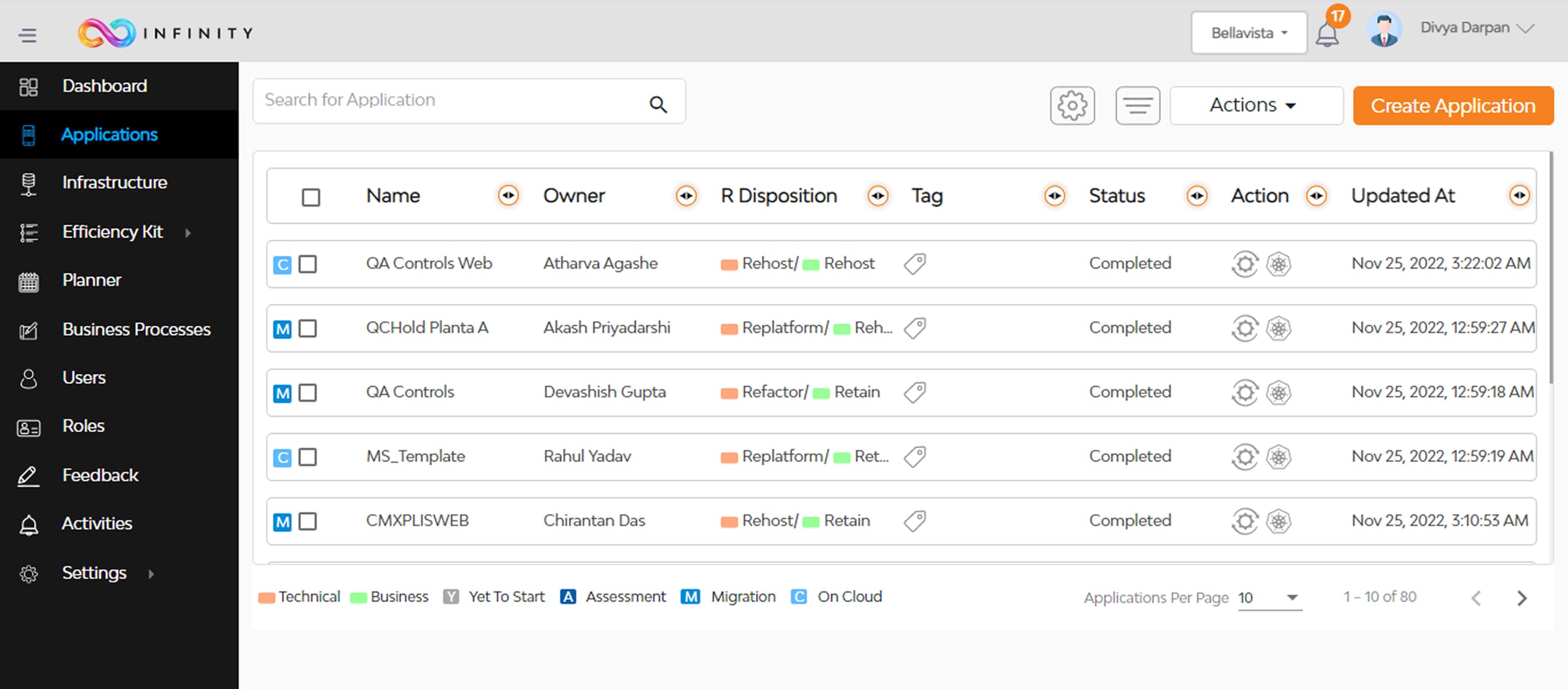Check the QCHold Planta A row checkbox
This screenshot has height=689, width=1568.
(x=308, y=328)
